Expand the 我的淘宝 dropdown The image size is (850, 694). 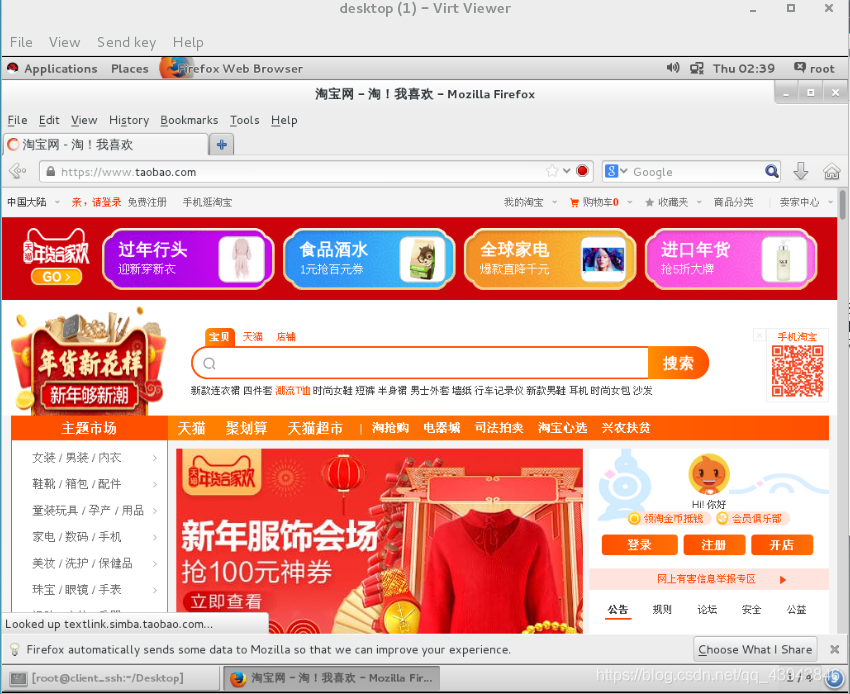click(x=555, y=203)
